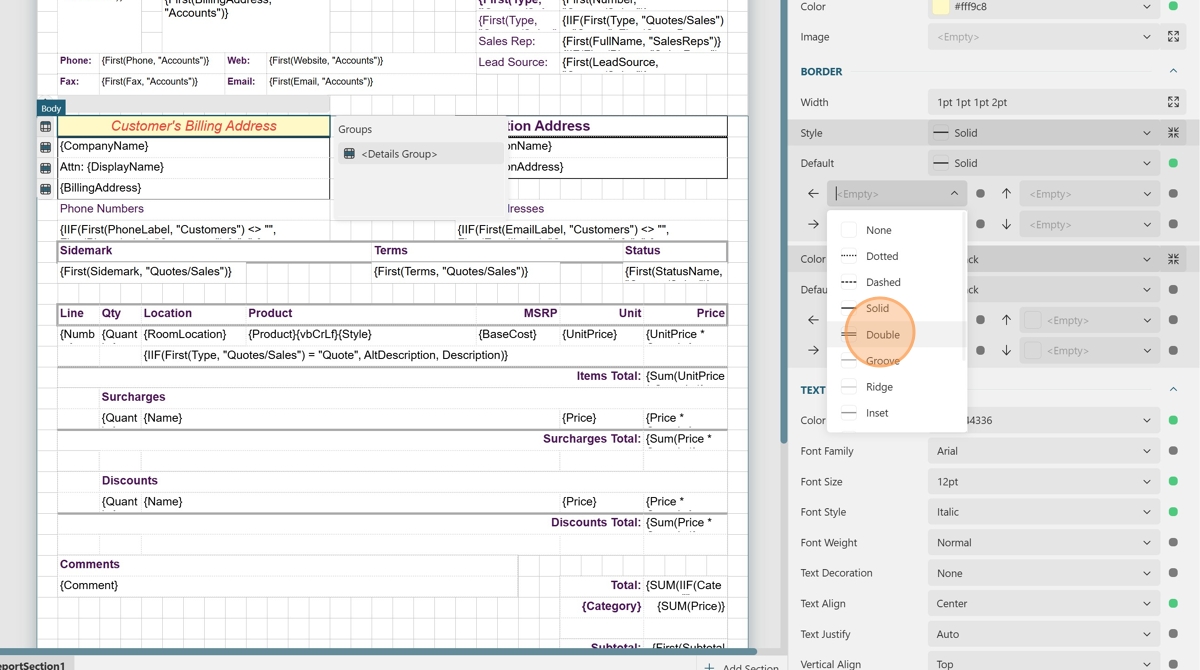Collapse the TEXT section chevron
The height and width of the screenshot is (670, 1200).
pos(1173,390)
